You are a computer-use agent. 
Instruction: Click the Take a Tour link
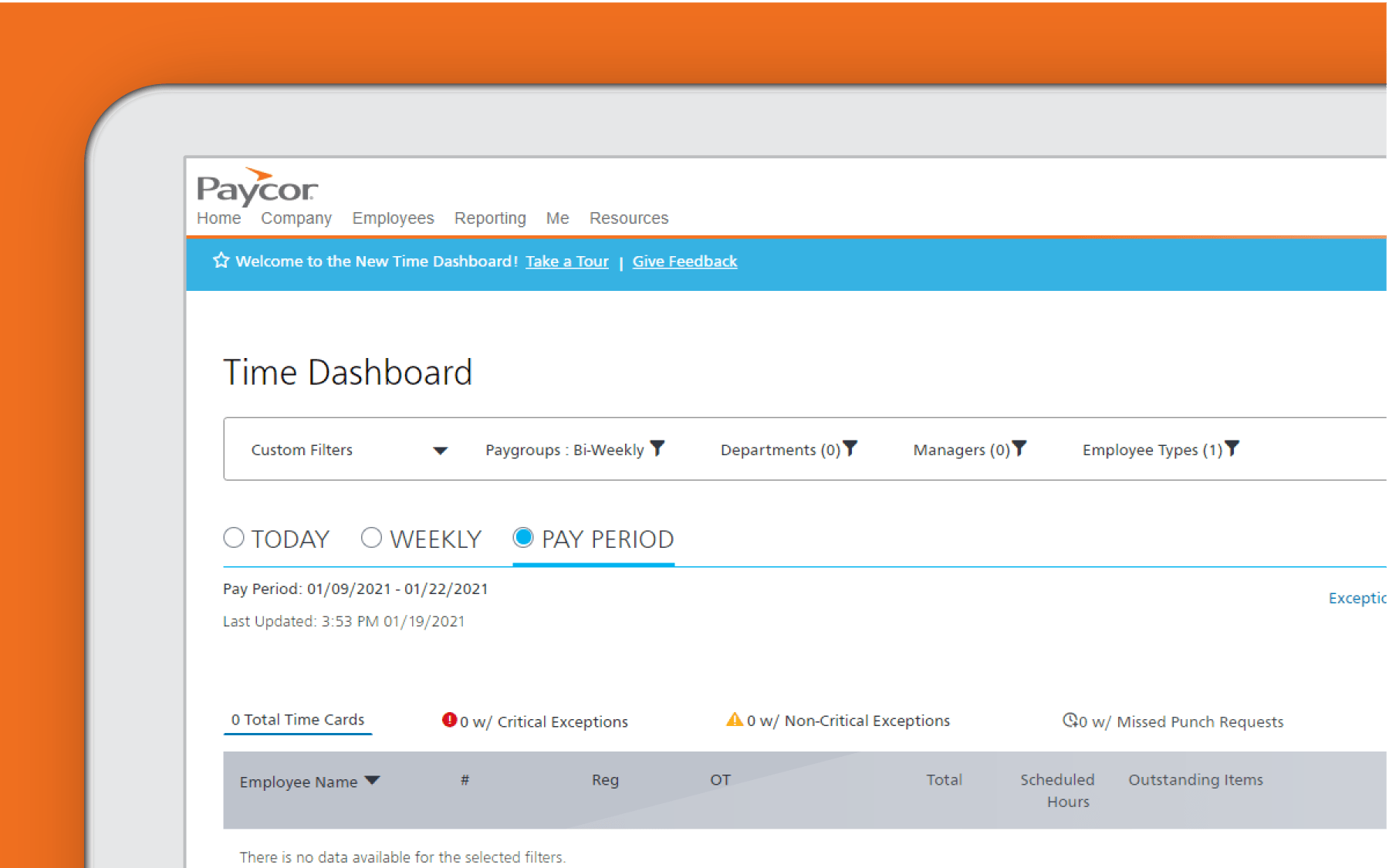[567, 262]
